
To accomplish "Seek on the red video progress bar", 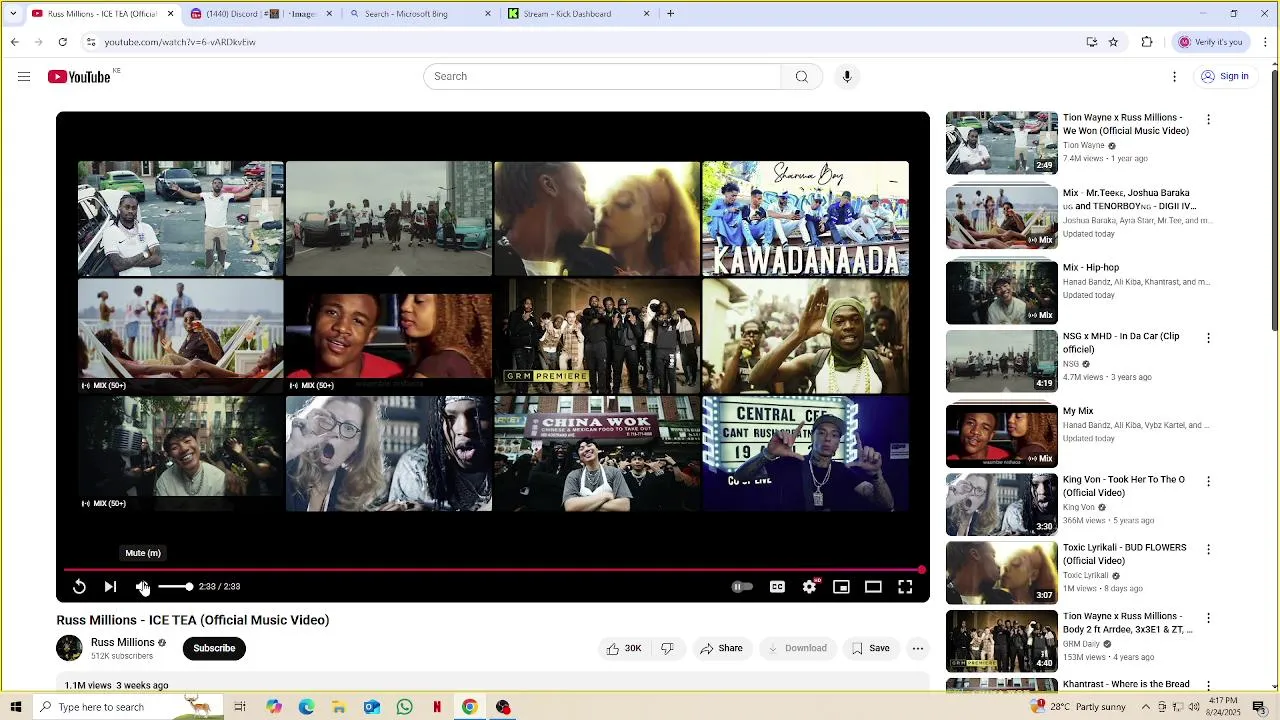I will coord(493,570).
